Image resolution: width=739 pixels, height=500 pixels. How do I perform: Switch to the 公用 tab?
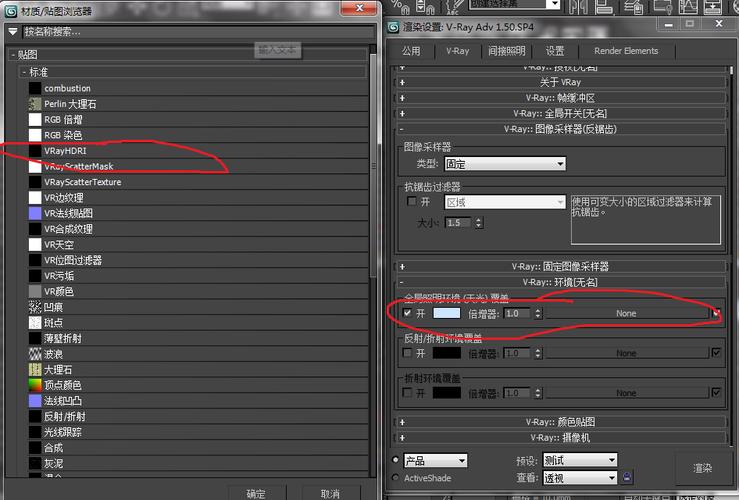(x=411, y=51)
